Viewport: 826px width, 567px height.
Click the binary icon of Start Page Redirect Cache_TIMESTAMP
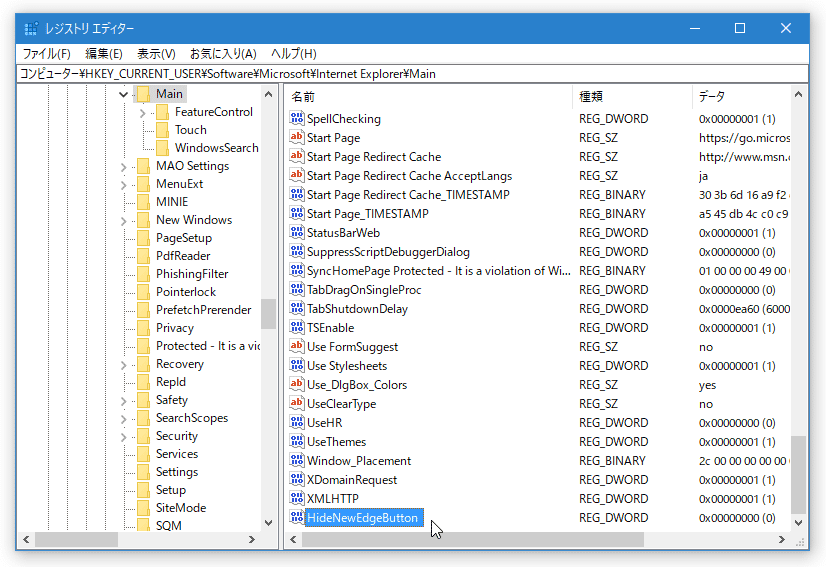pyautogui.click(x=297, y=194)
